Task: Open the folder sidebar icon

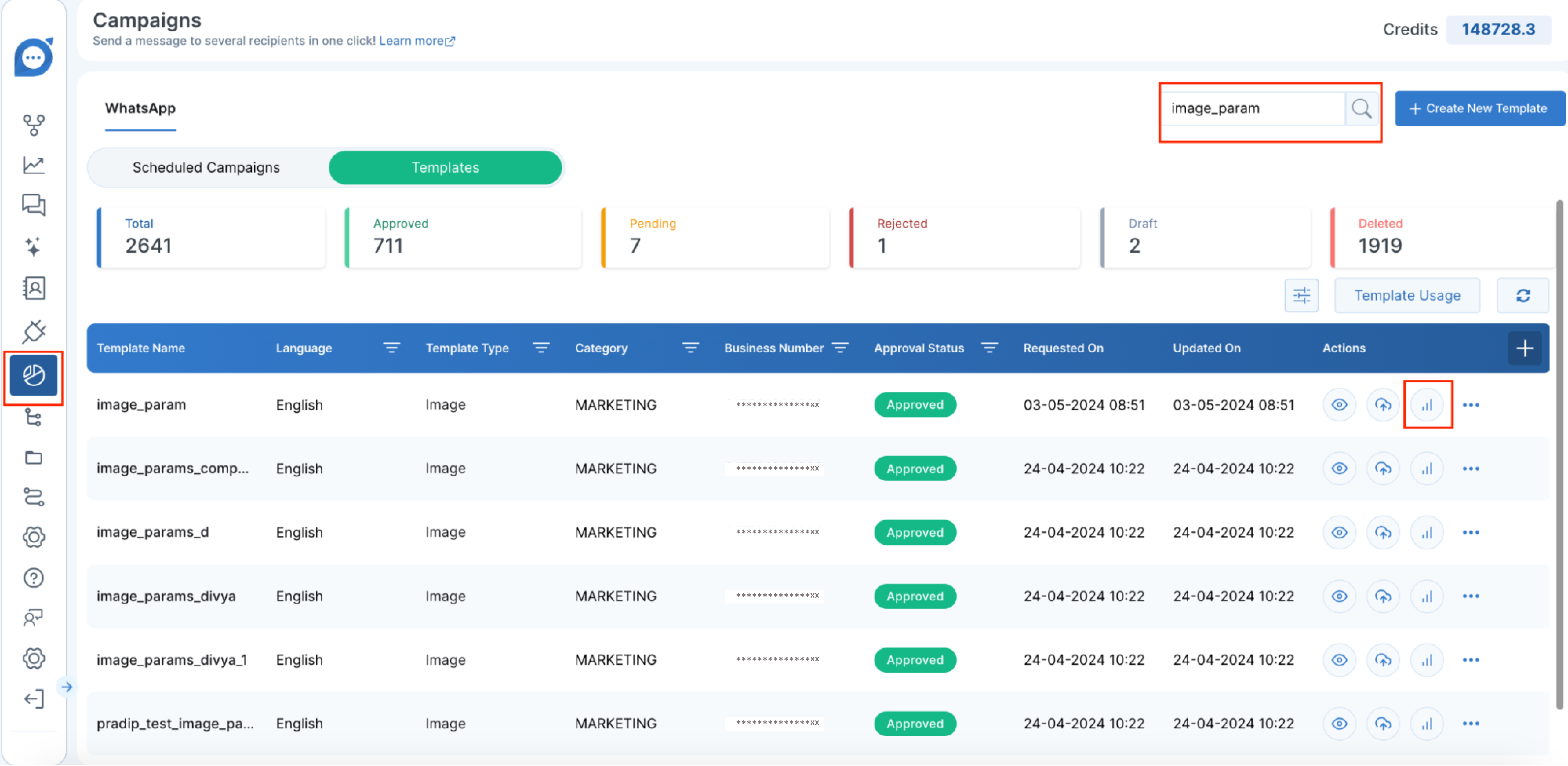Action: pos(33,457)
